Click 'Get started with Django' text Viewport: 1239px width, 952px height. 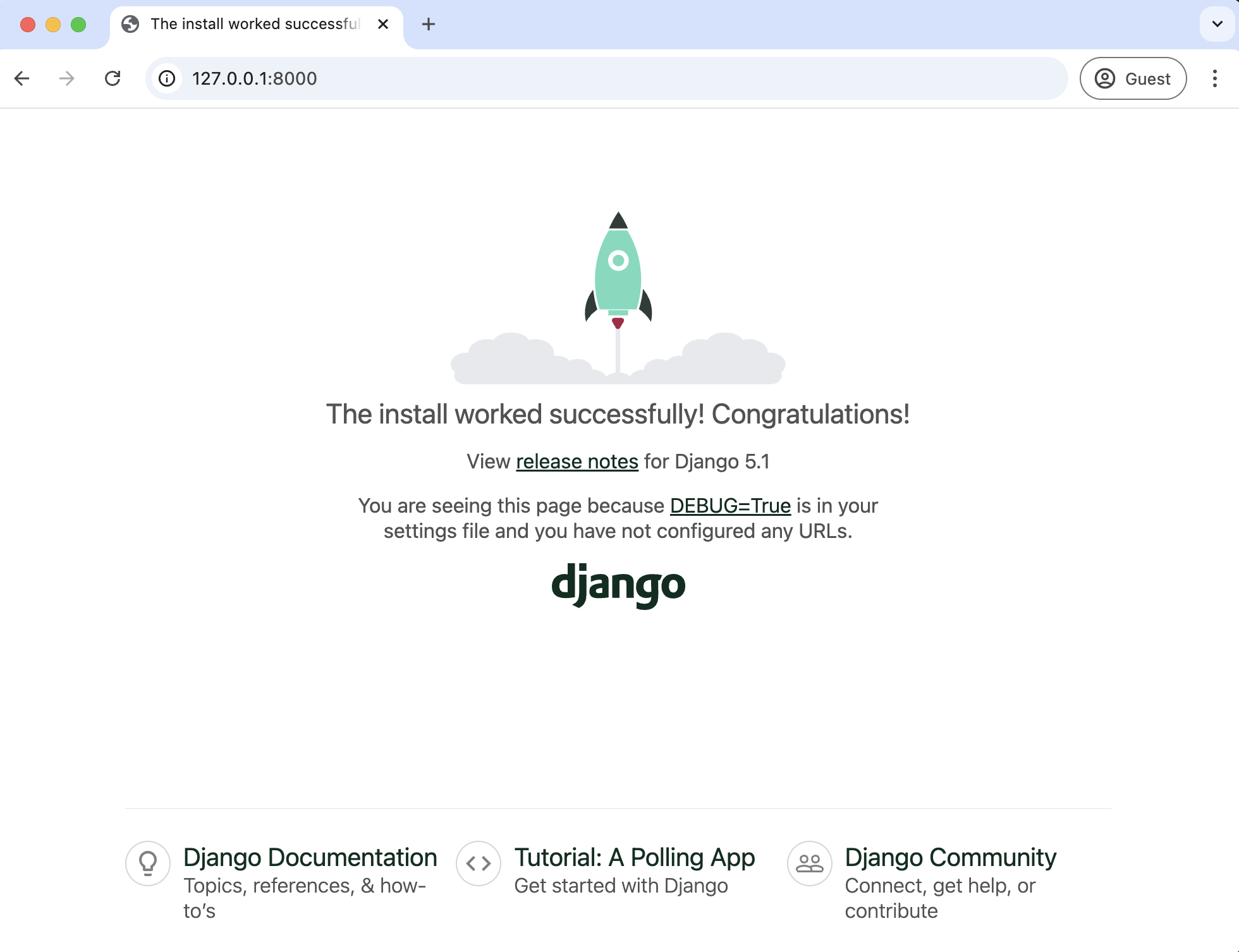[x=621, y=886]
